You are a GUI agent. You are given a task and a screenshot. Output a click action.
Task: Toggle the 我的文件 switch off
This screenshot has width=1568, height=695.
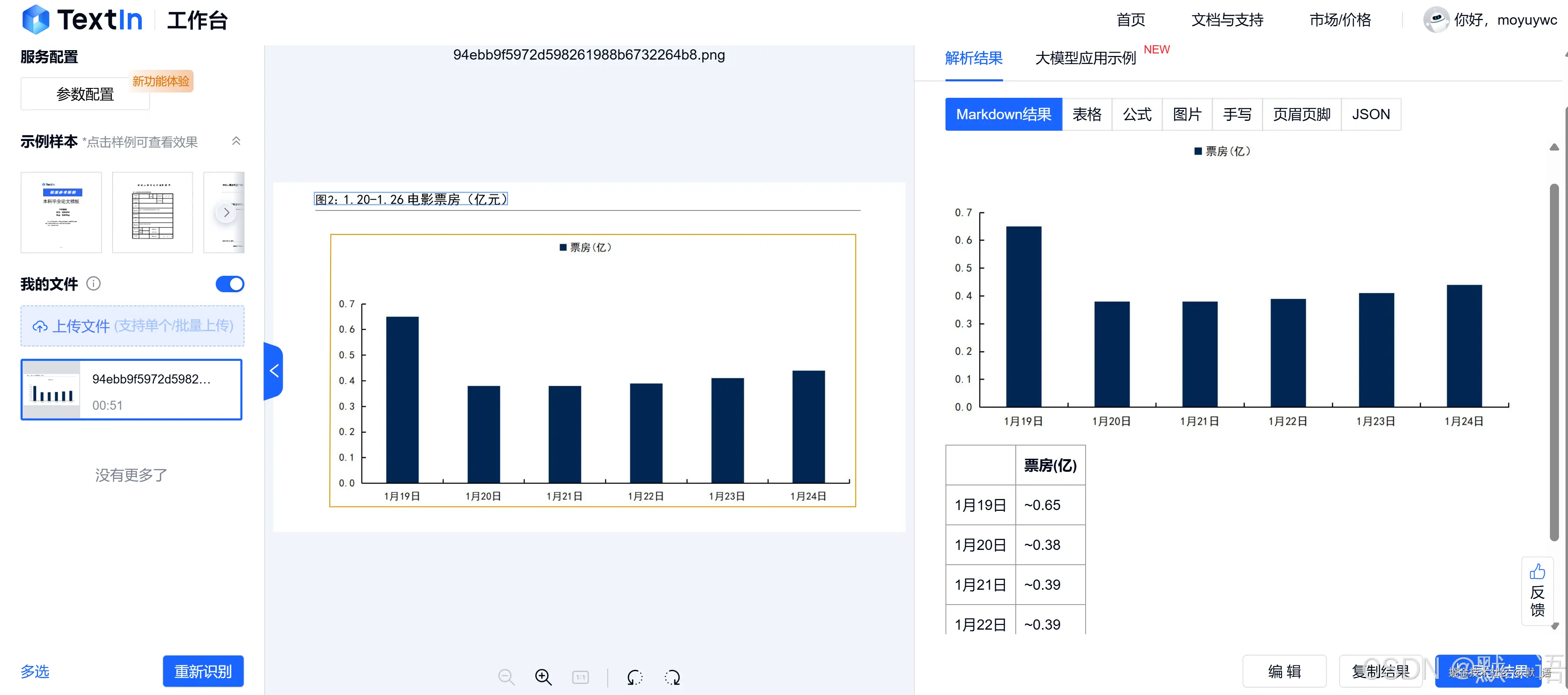(x=229, y=284)
